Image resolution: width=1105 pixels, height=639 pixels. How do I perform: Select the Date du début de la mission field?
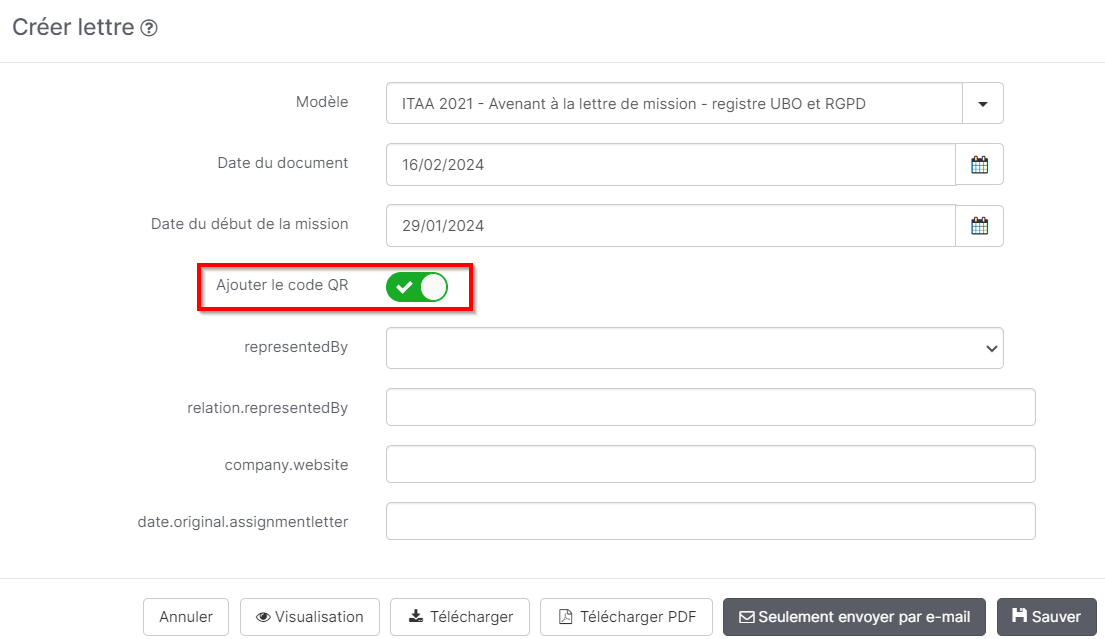click(670, 225)
